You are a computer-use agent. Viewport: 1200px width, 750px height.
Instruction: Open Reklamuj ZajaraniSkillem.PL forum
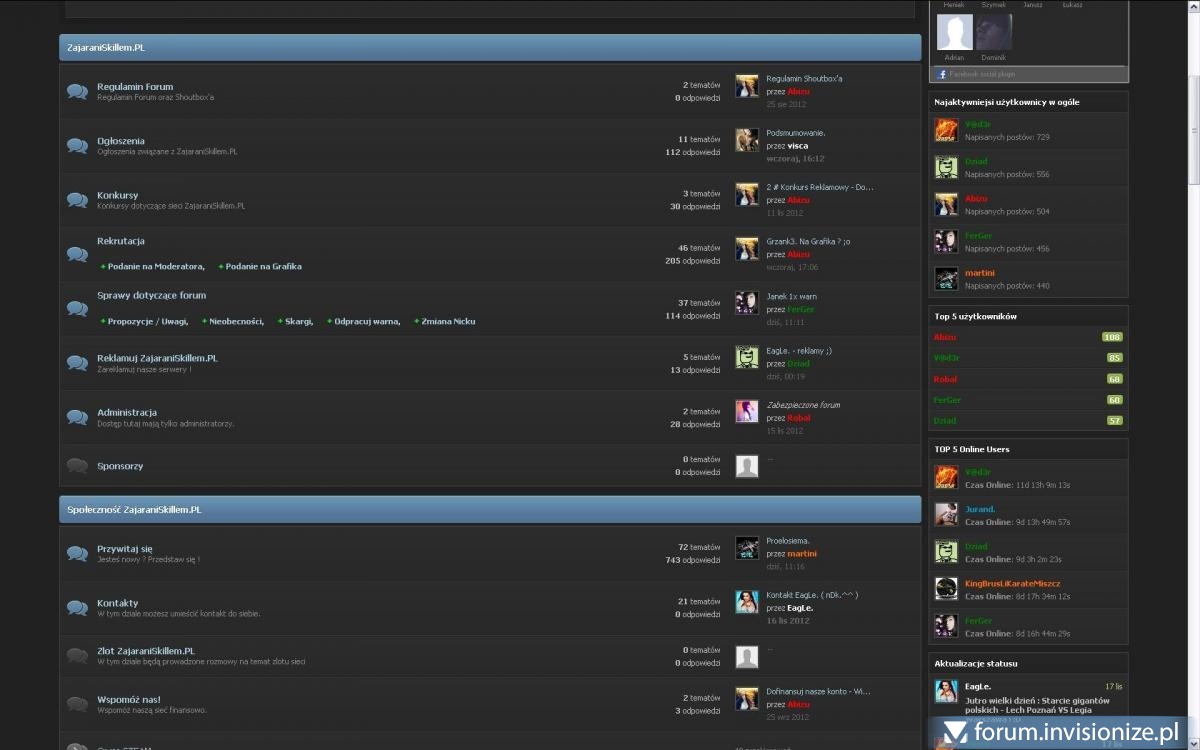coord(157,358)
